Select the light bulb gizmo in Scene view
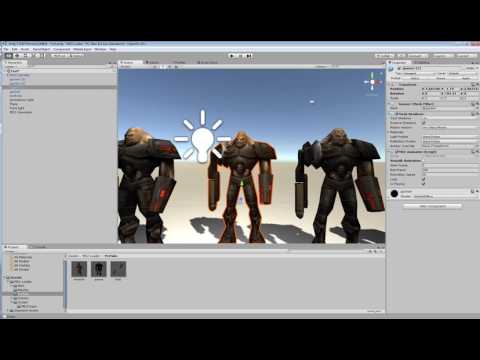This screenshot has height=360, width=480. click(202, 137)
